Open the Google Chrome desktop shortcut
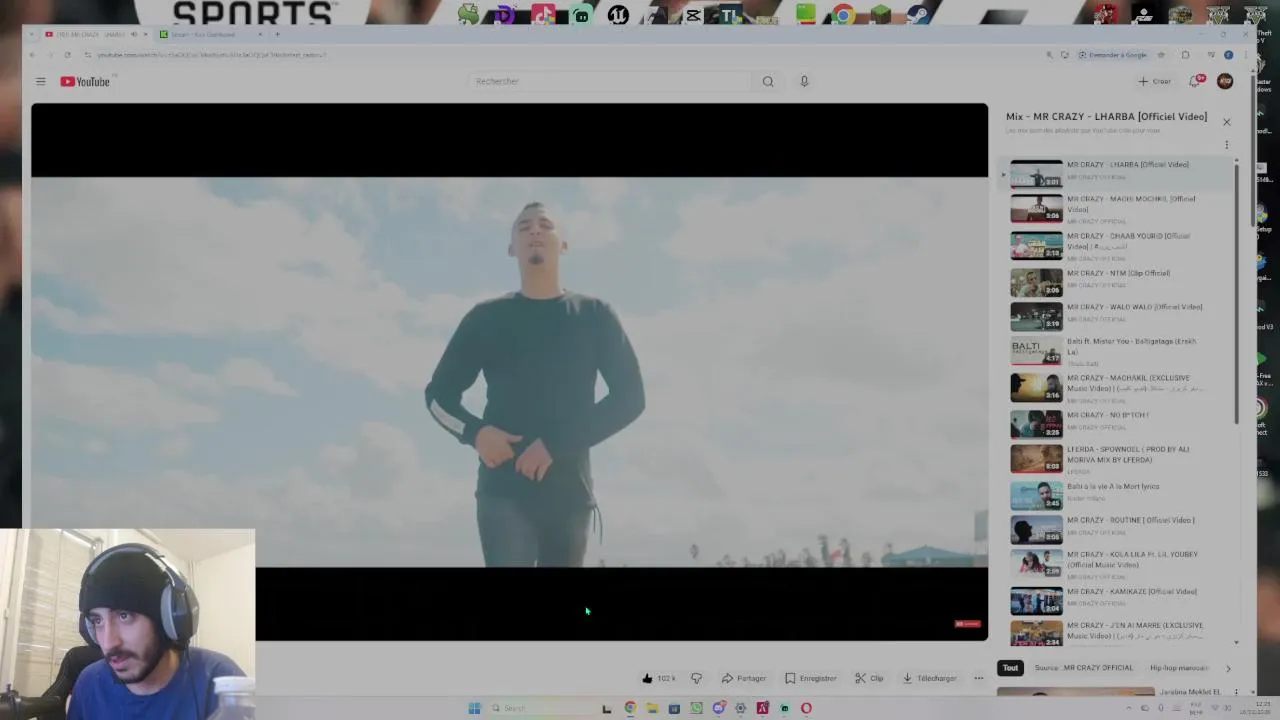Screen dimensions: 1280x720 coord(843,14)
